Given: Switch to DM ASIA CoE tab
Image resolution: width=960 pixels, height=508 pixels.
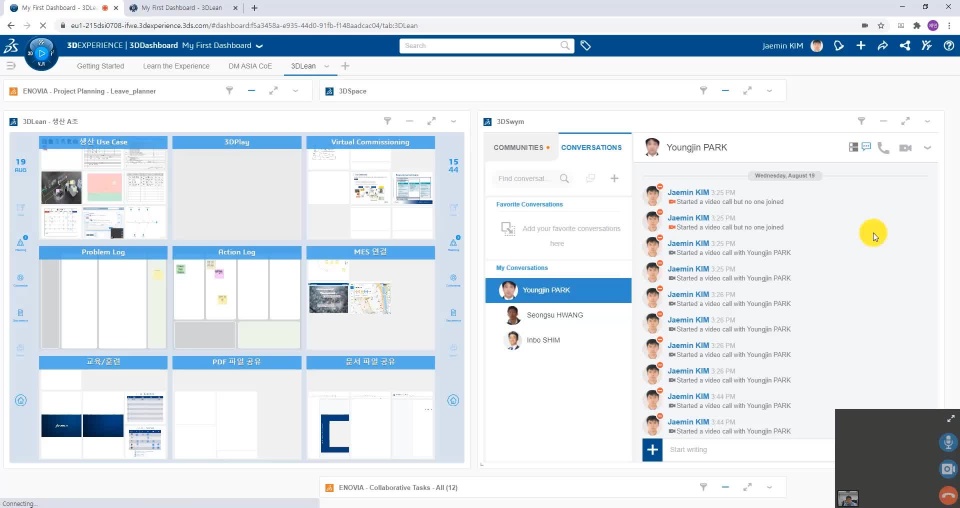Looking at the screenshot, I should (x=250, y=66).
